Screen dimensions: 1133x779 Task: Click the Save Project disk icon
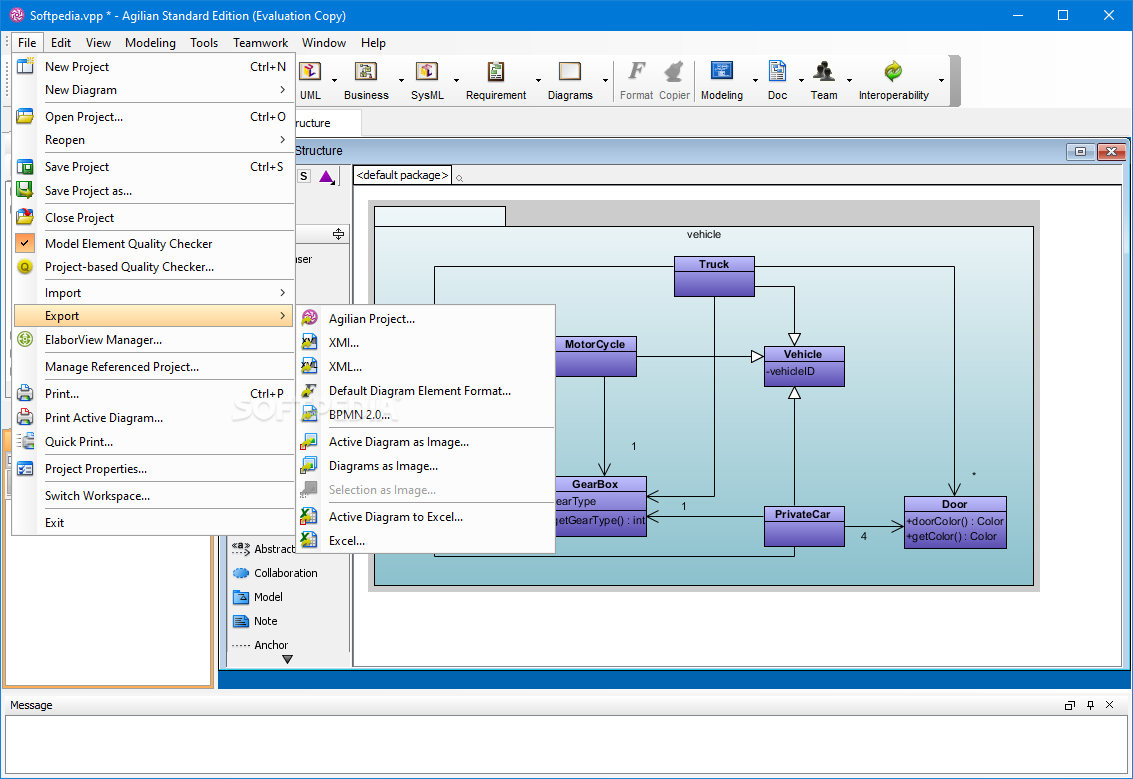25,166
